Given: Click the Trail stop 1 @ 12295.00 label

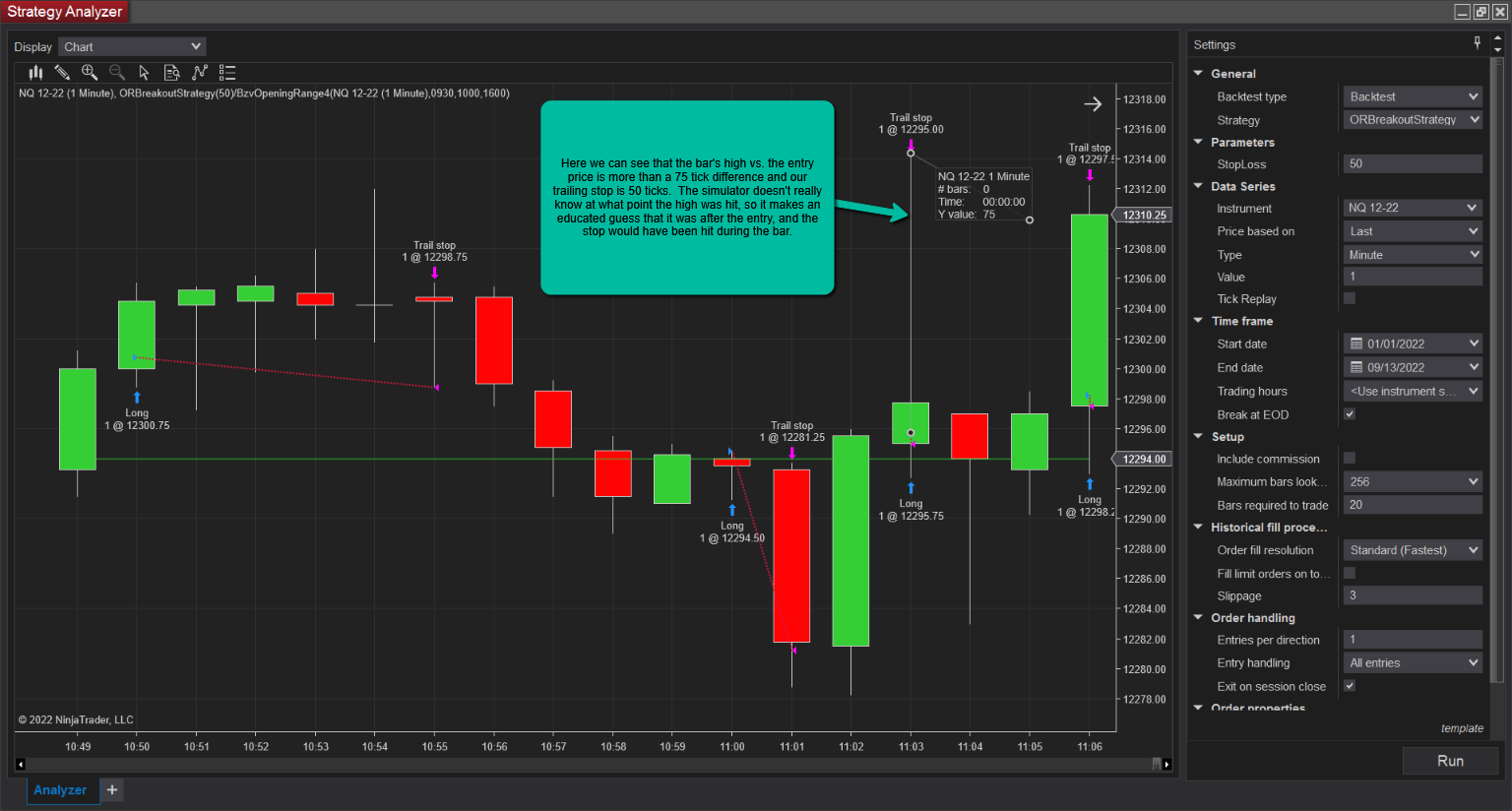Looking at the screenshot, I should point(911,123).
